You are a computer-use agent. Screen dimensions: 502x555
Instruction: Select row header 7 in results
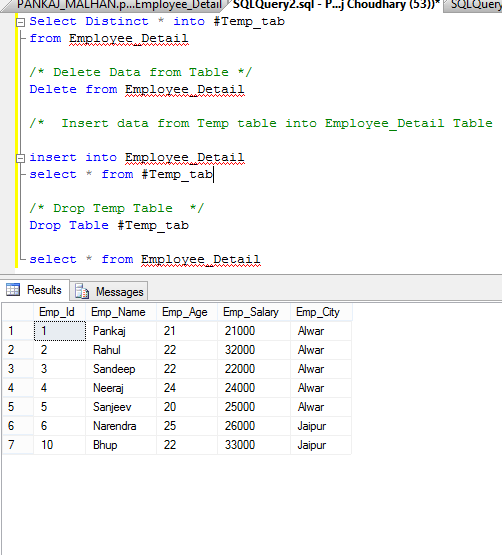click(18, 445)
